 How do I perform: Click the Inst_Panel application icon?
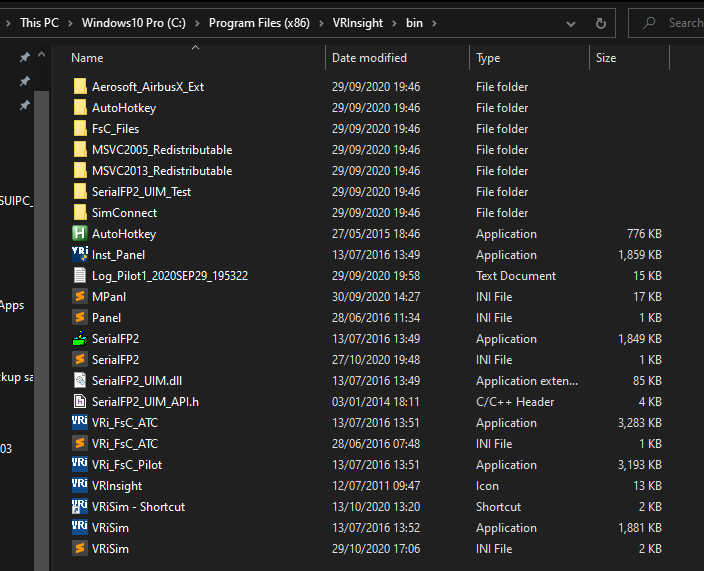coord(80,255)
